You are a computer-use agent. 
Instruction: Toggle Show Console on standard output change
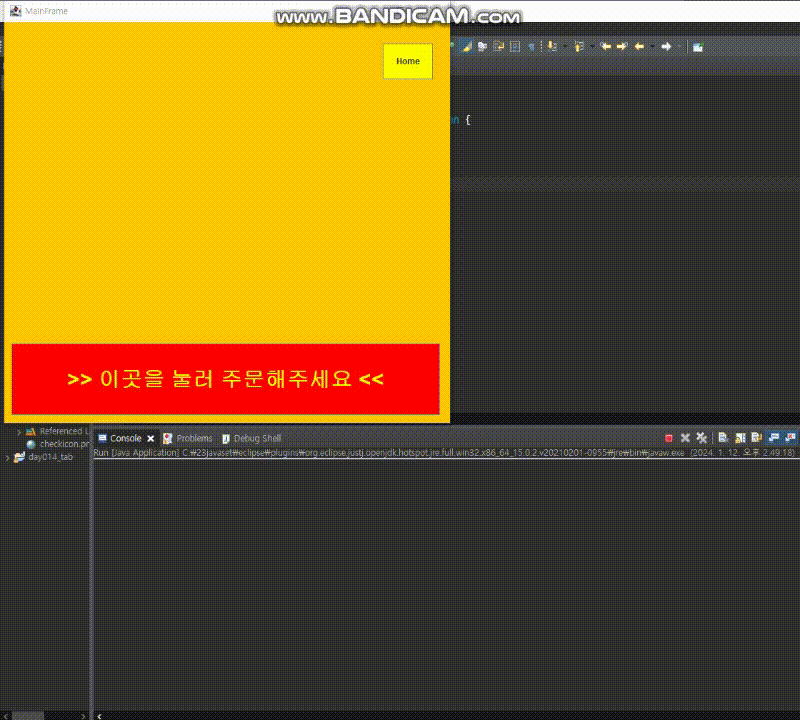tap(773, 437)
